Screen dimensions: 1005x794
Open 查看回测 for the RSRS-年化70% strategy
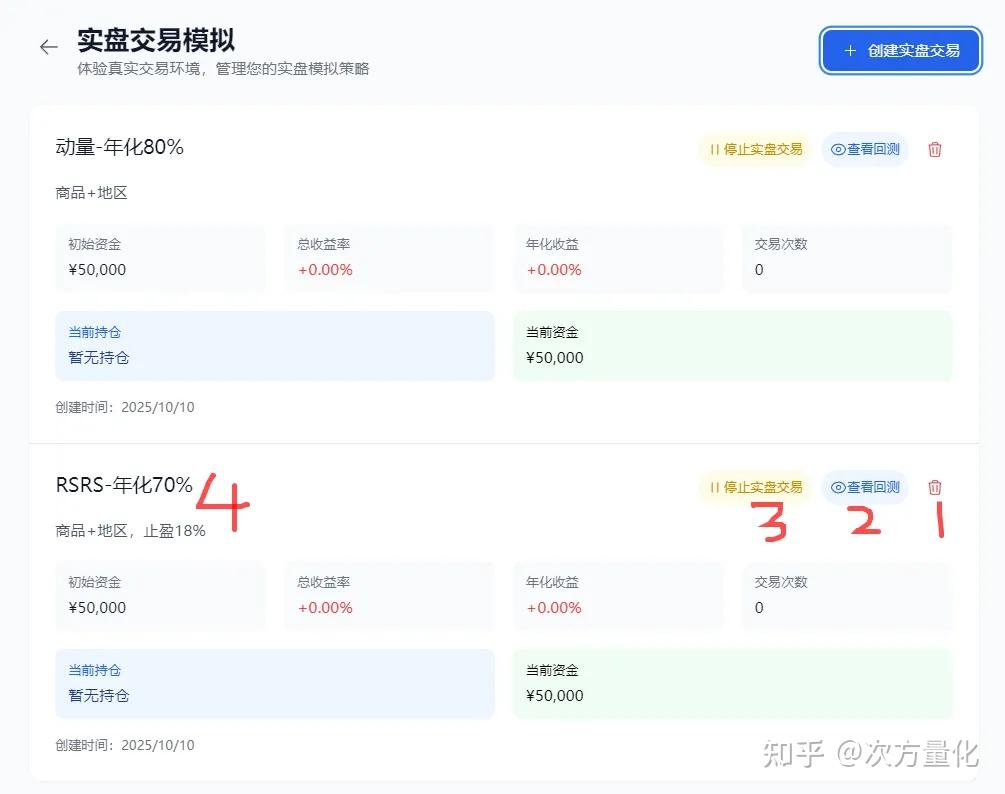pos(865,488)
